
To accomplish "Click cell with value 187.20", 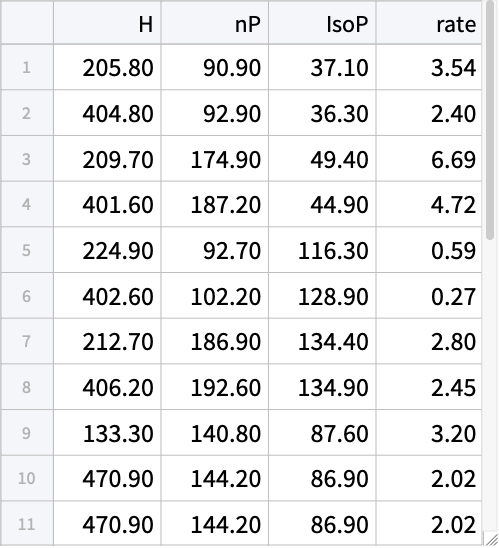I will coord(215,204).
